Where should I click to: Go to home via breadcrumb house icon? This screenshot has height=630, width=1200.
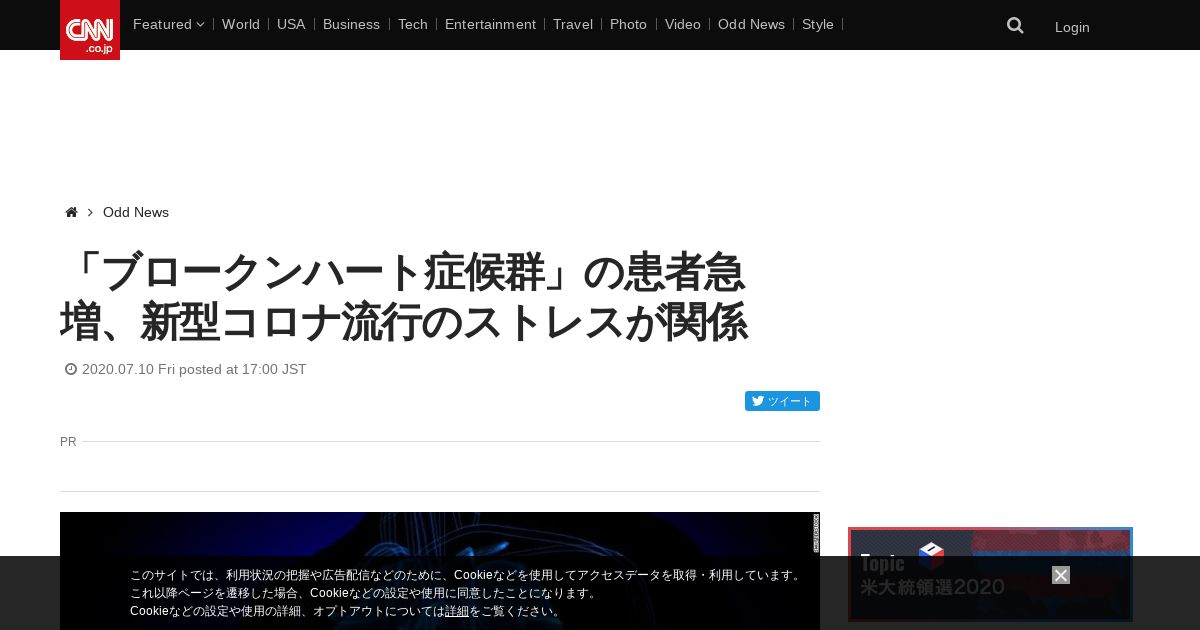coord(71,212)
